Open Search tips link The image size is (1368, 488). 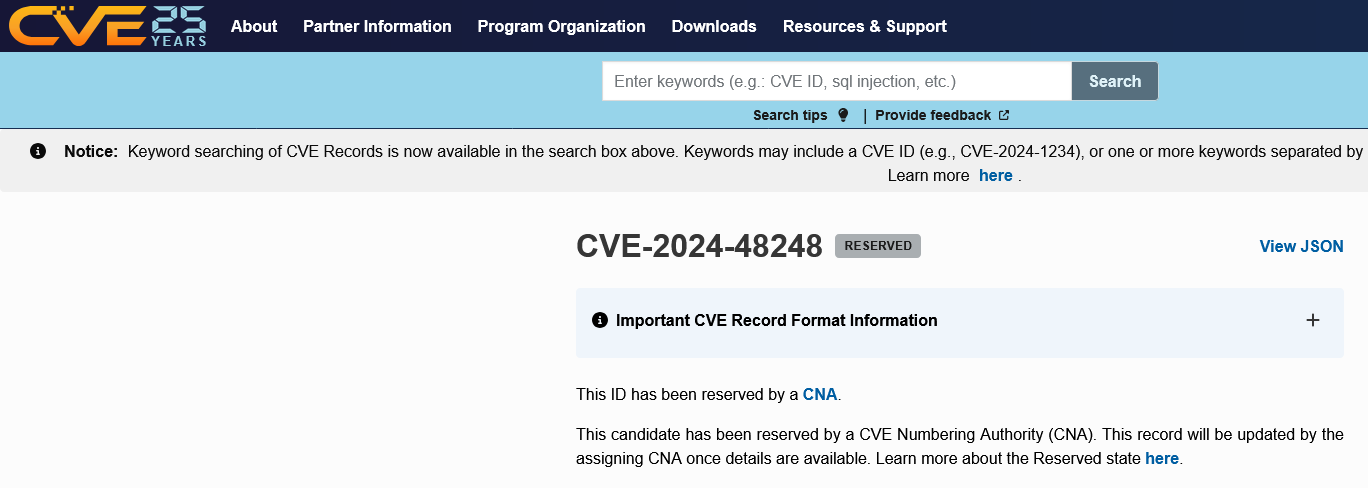tap(790, 115)
